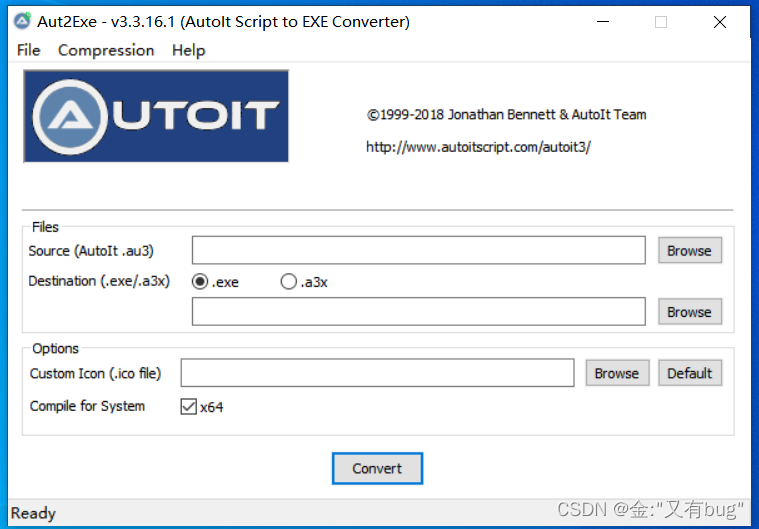The height and width of the screenshot is (529, 759).
Task: Click the AutoIt logo banner
Action: 156,116
